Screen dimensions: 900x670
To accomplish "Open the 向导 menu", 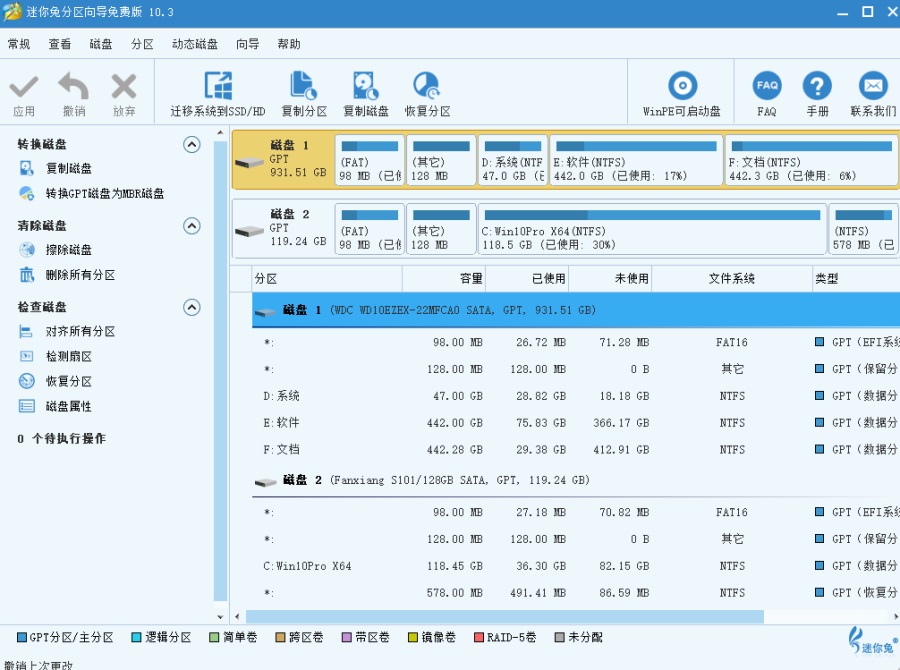I will coord(247,44).
